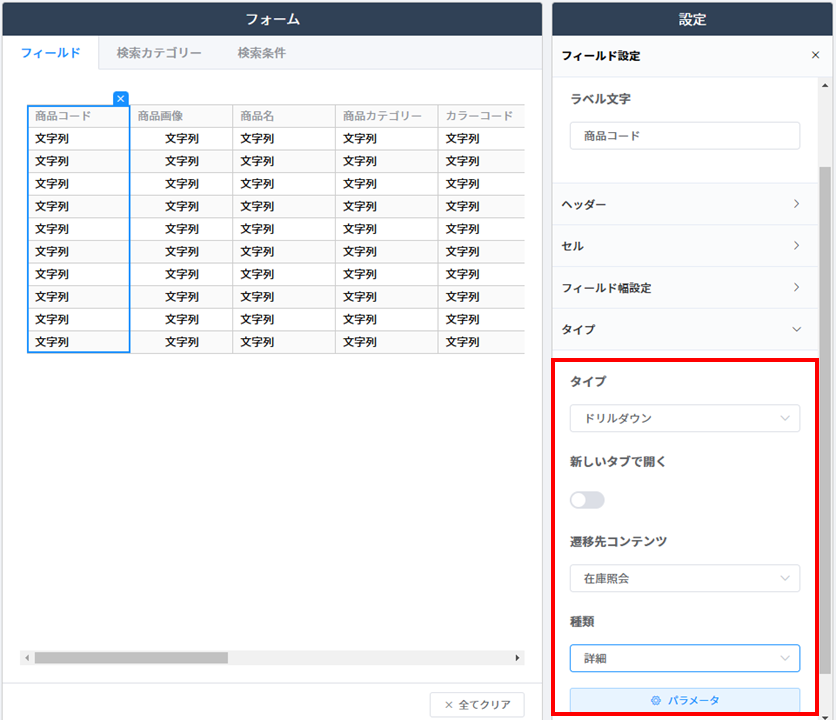This screenshot has width=836, height=720.
Task: Edit the ラベル文字 input field
Action: tap(685, 135)
